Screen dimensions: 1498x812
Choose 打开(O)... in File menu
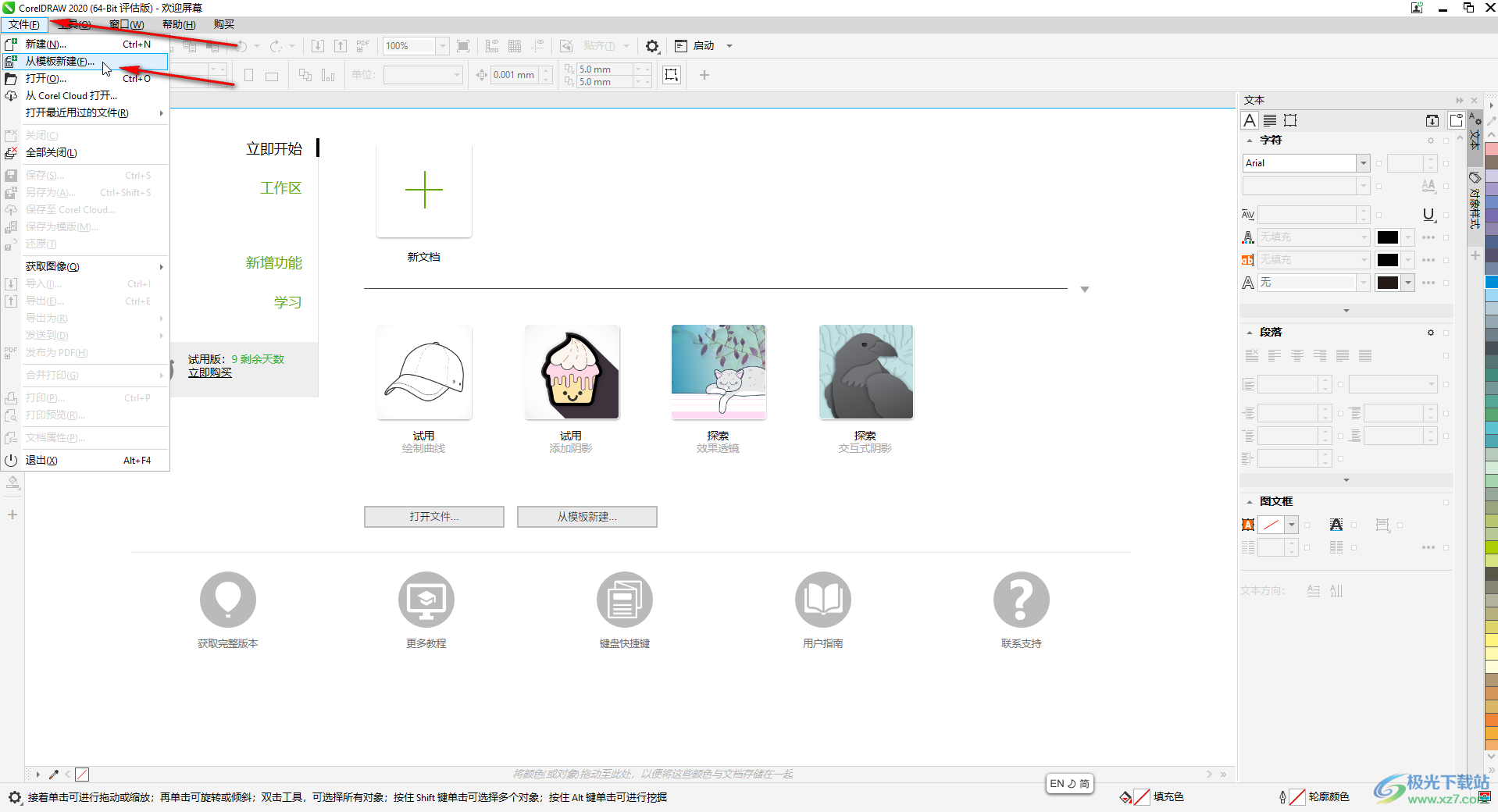pyautogui.click(x=85, y=79)
